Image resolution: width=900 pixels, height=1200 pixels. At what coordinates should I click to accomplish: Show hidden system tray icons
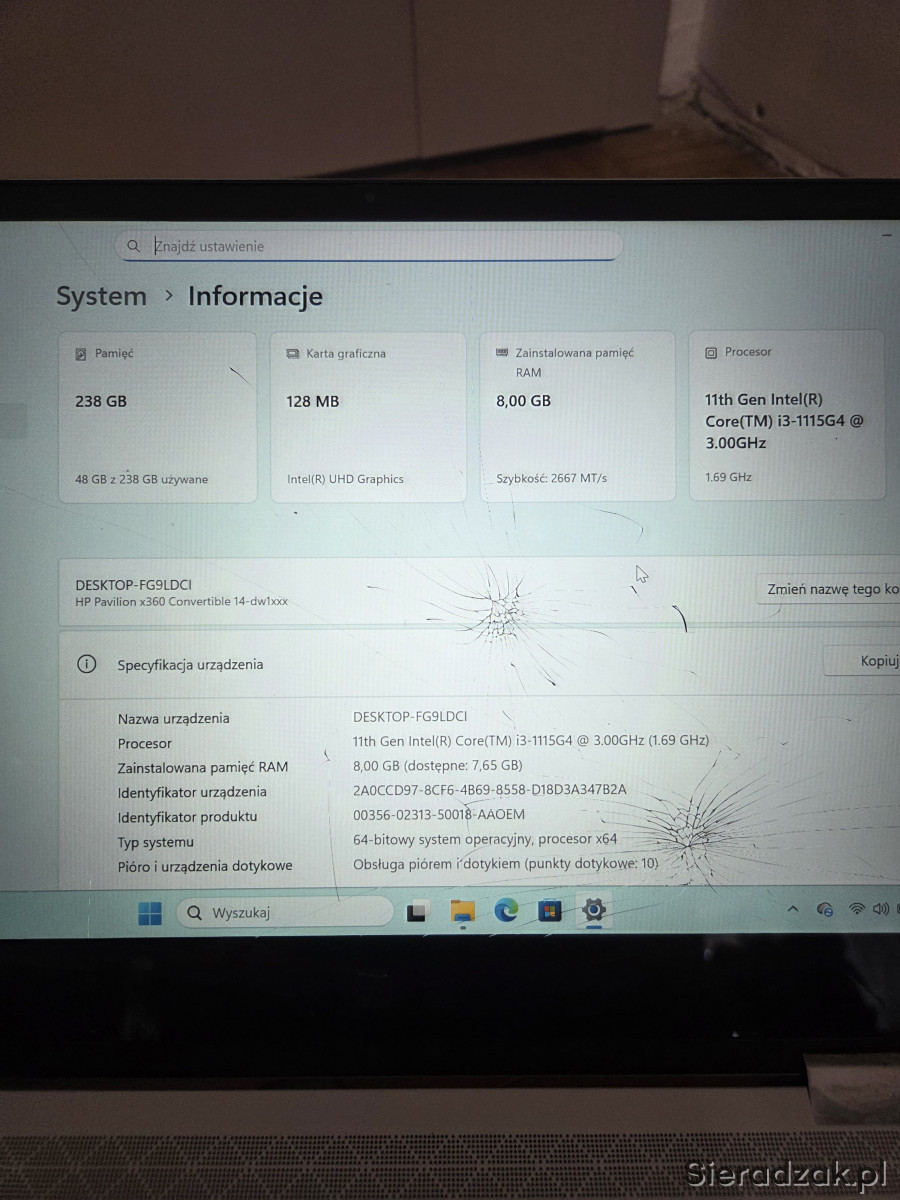point(793,909)
